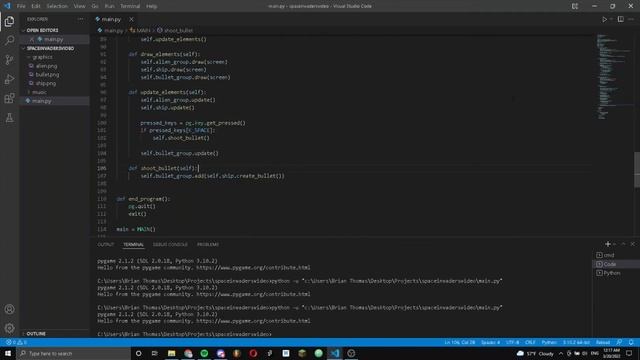The width and height of the screenshot is (640, 360).
Task: Open the Go menu
Action: click(95, 6)
